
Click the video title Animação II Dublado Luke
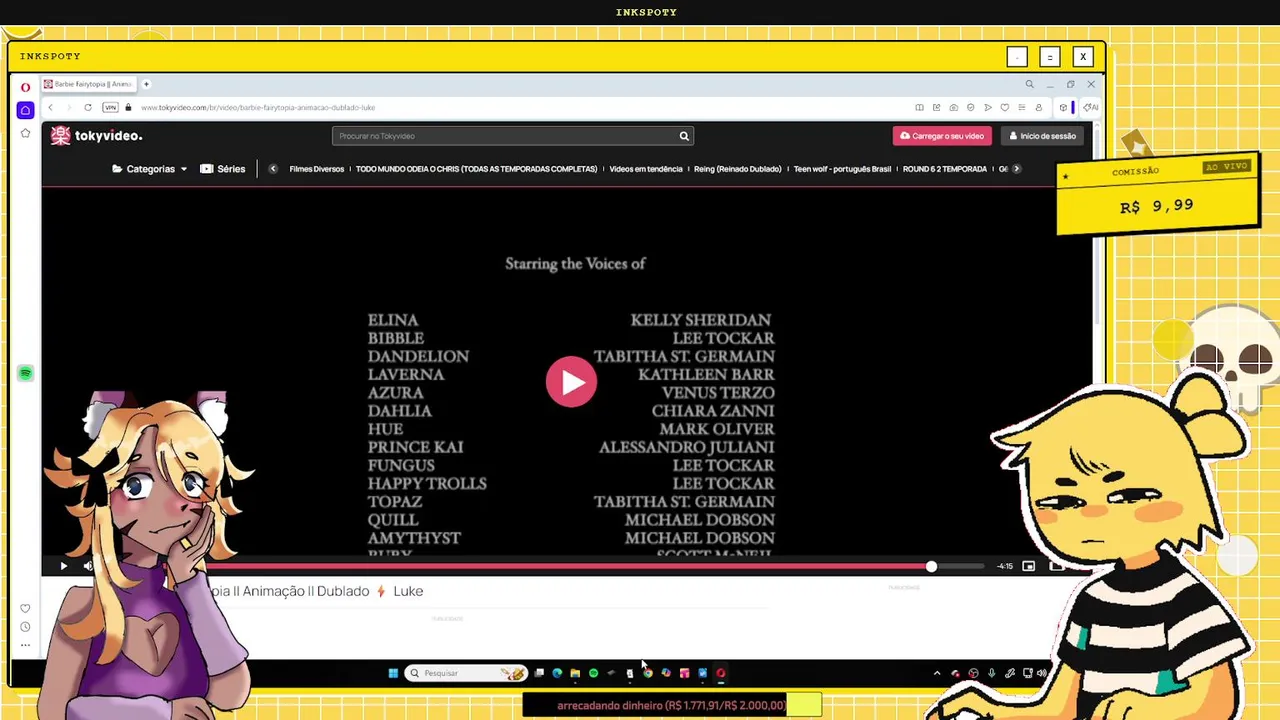318,591
